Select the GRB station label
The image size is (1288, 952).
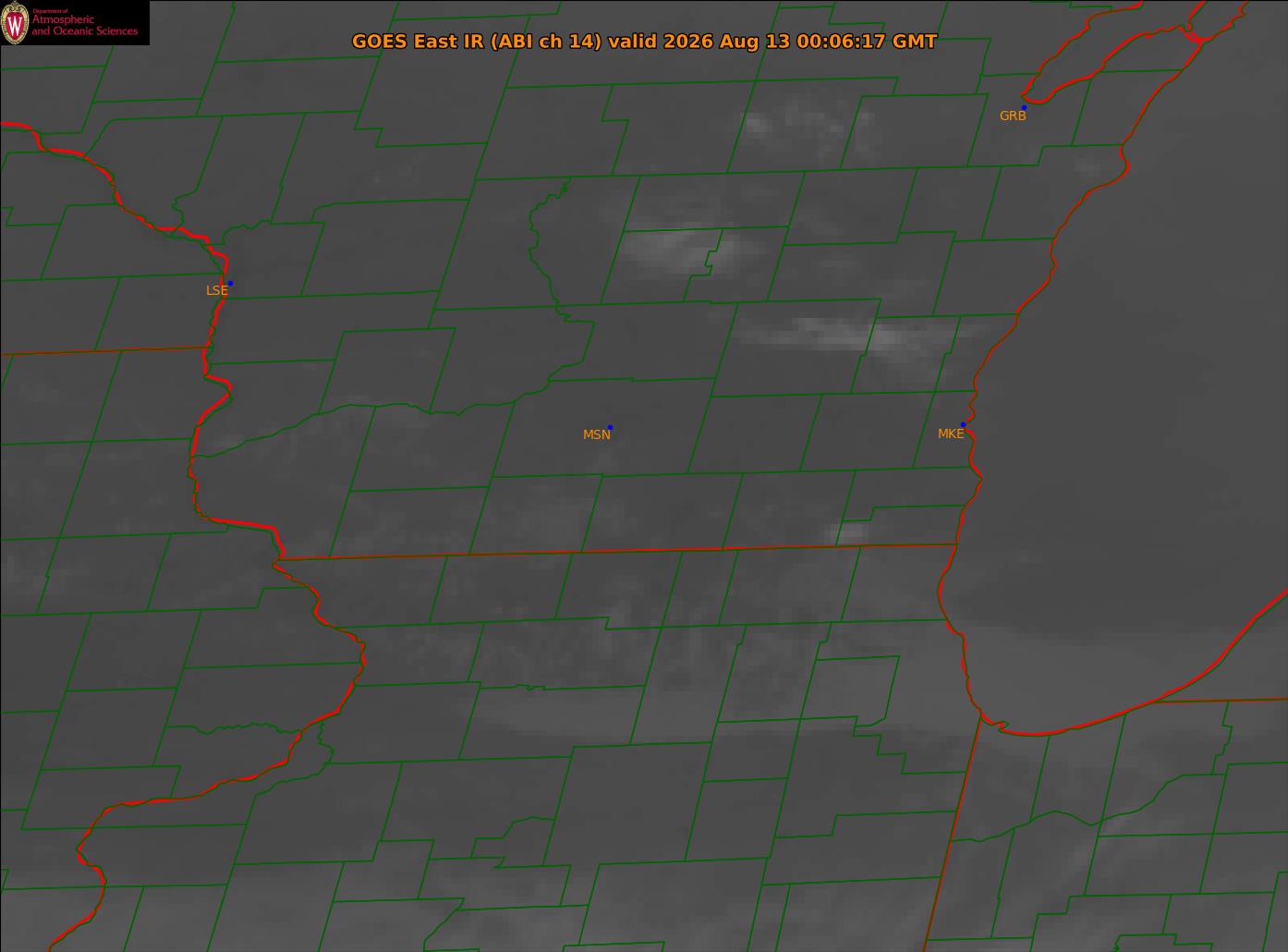[1013, 116]
